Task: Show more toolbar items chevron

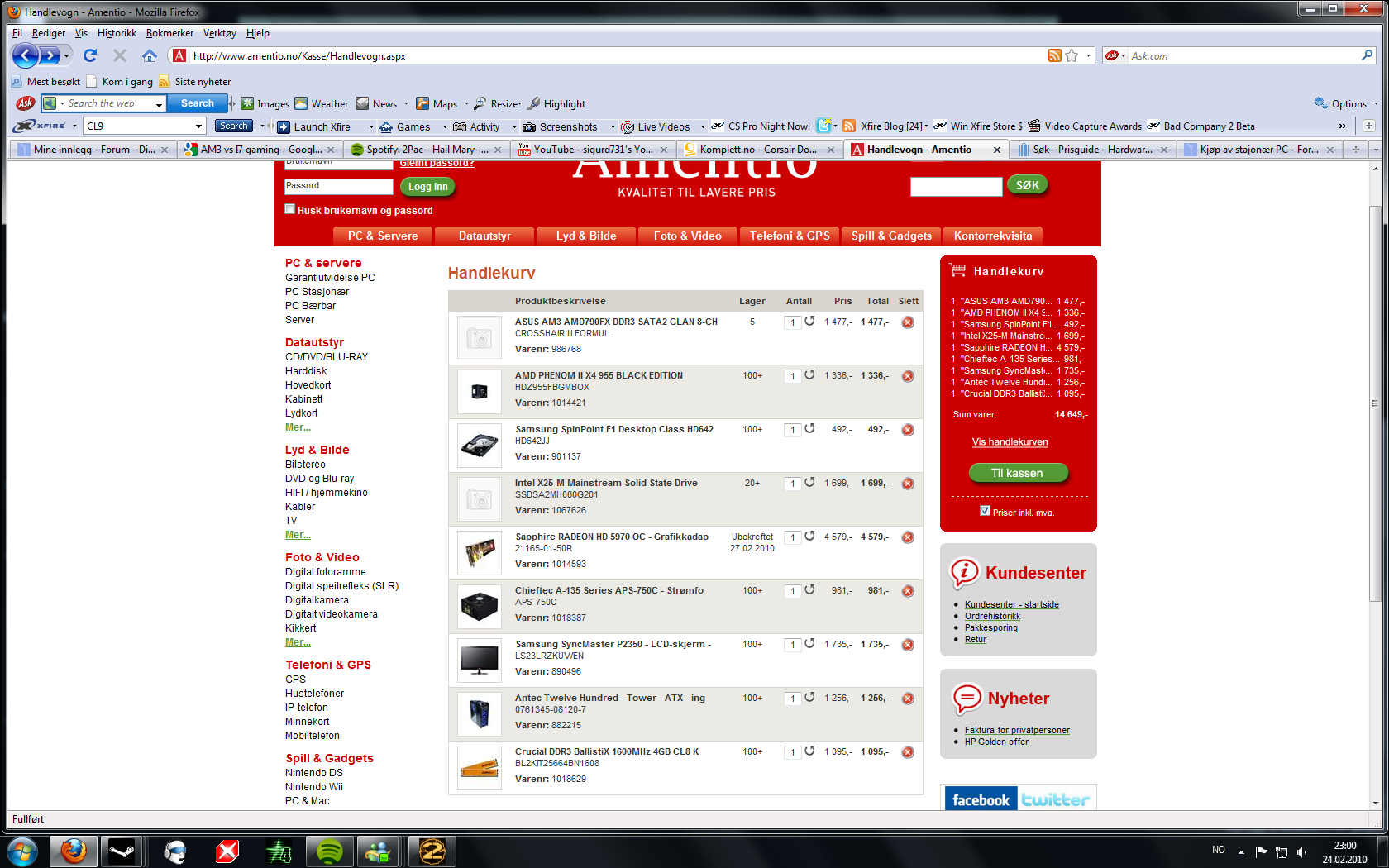Action: (x=1342, y=126)
